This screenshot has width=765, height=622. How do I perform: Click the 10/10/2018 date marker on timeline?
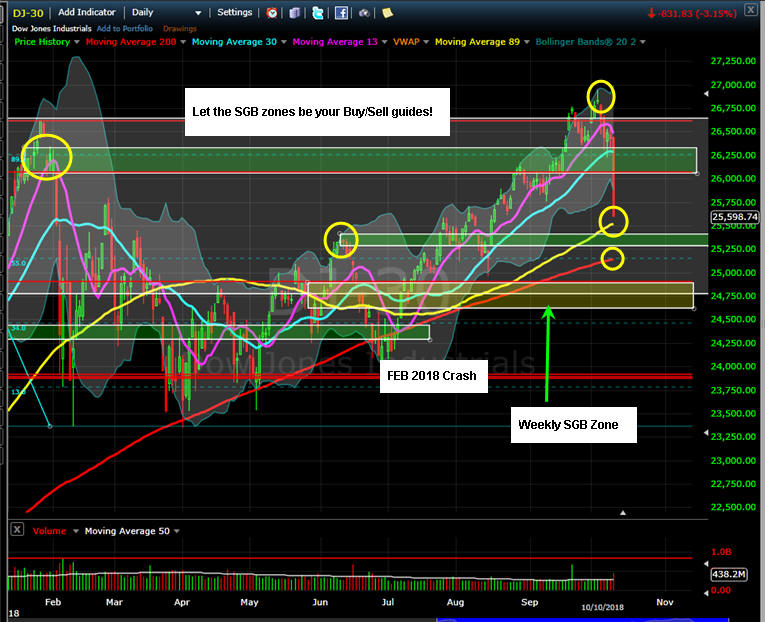tap(603, 607)
